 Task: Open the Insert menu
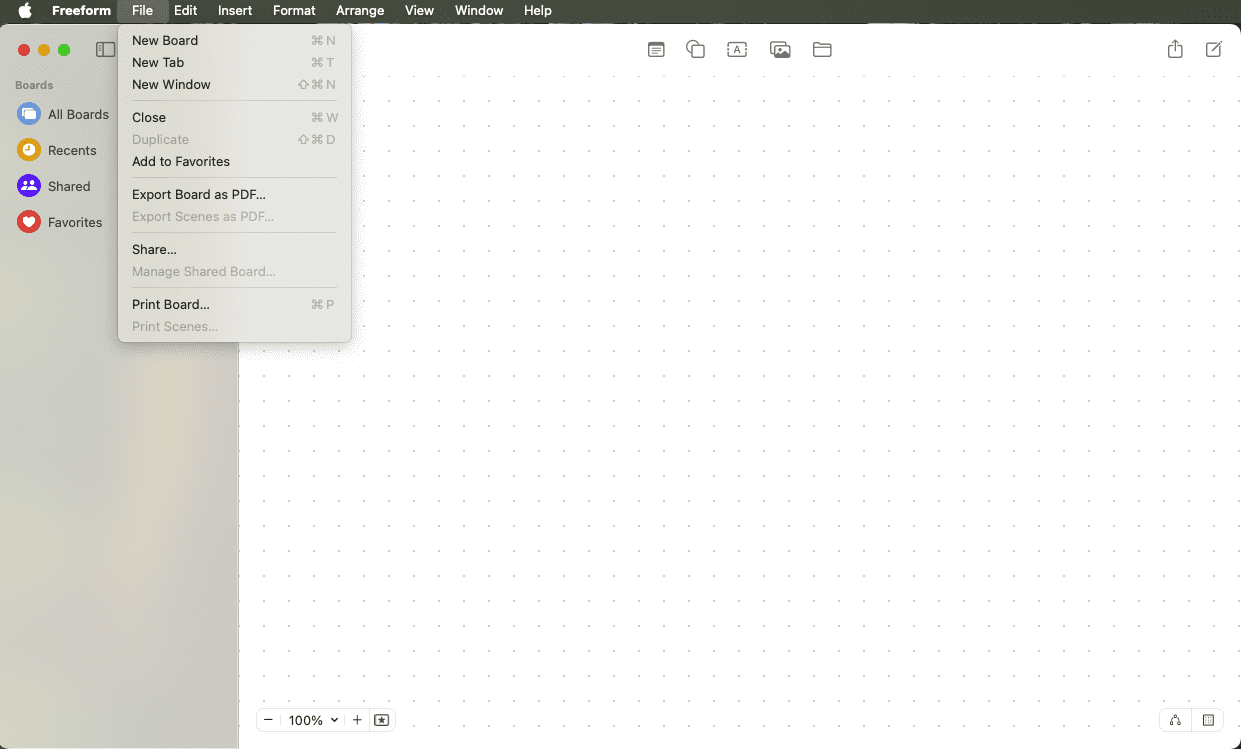(x=235, y=10)
